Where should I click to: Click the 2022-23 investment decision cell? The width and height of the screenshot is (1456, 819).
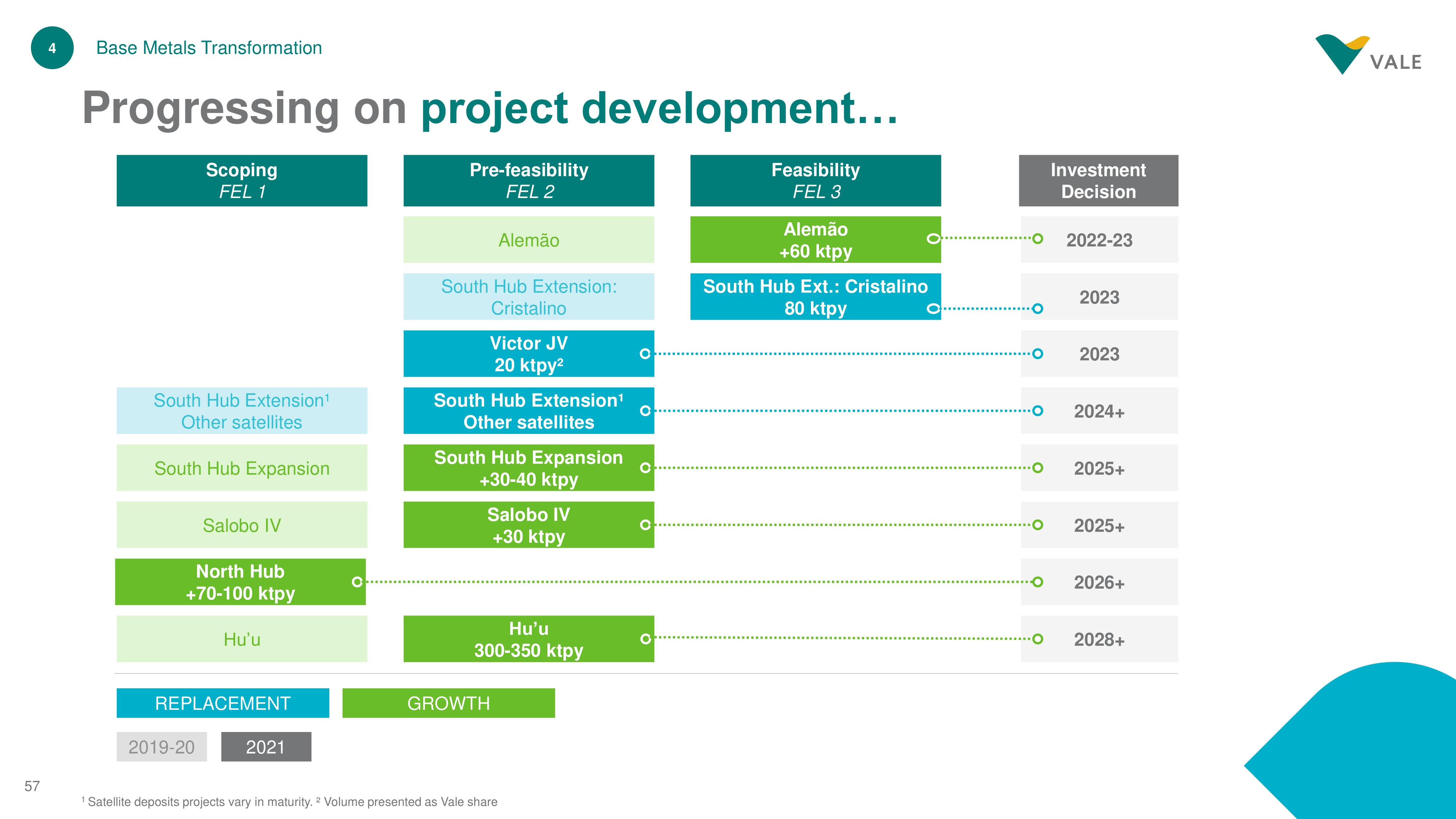point(1099,240)
